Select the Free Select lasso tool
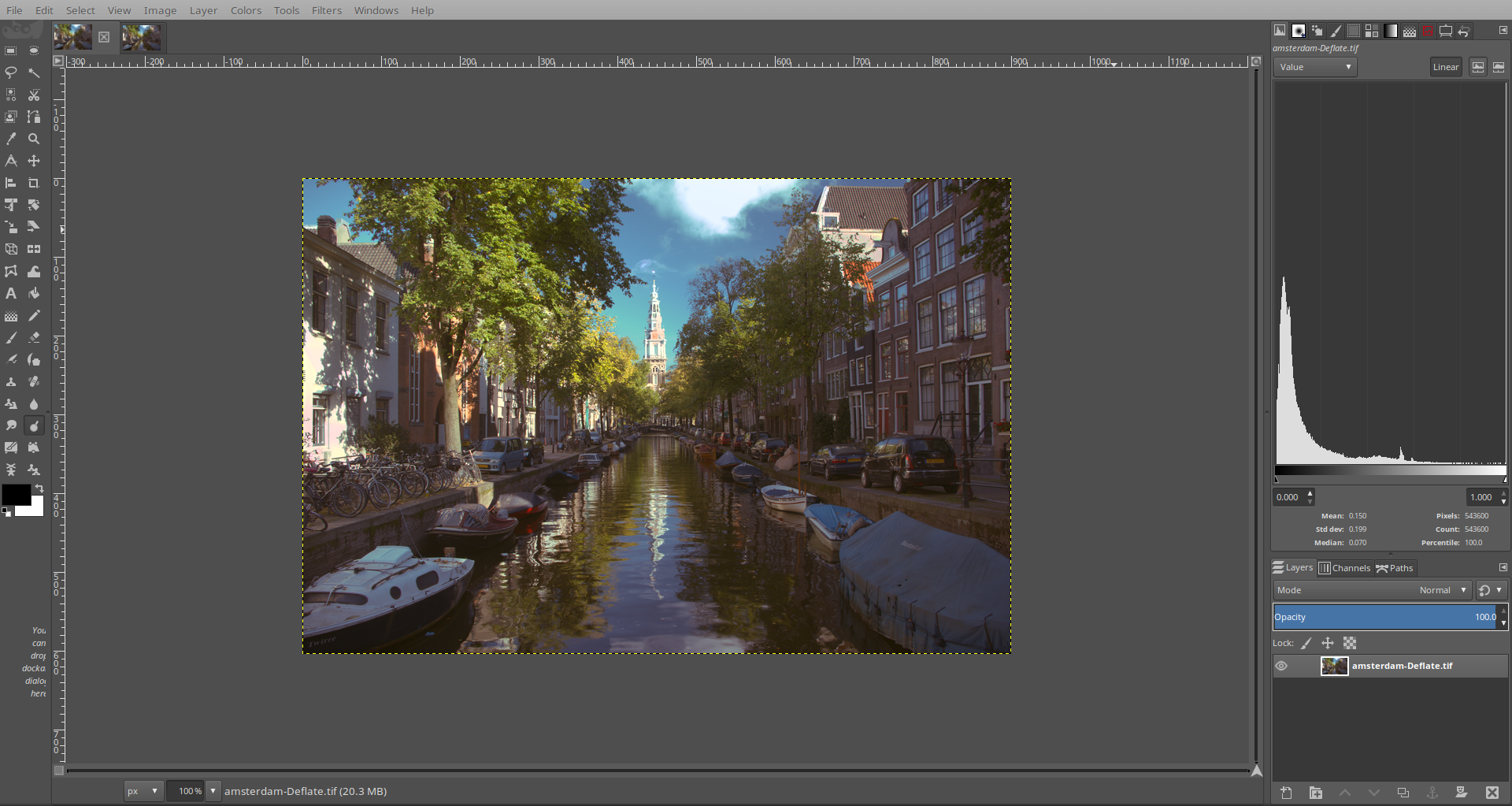 click(x=11, y=72)
